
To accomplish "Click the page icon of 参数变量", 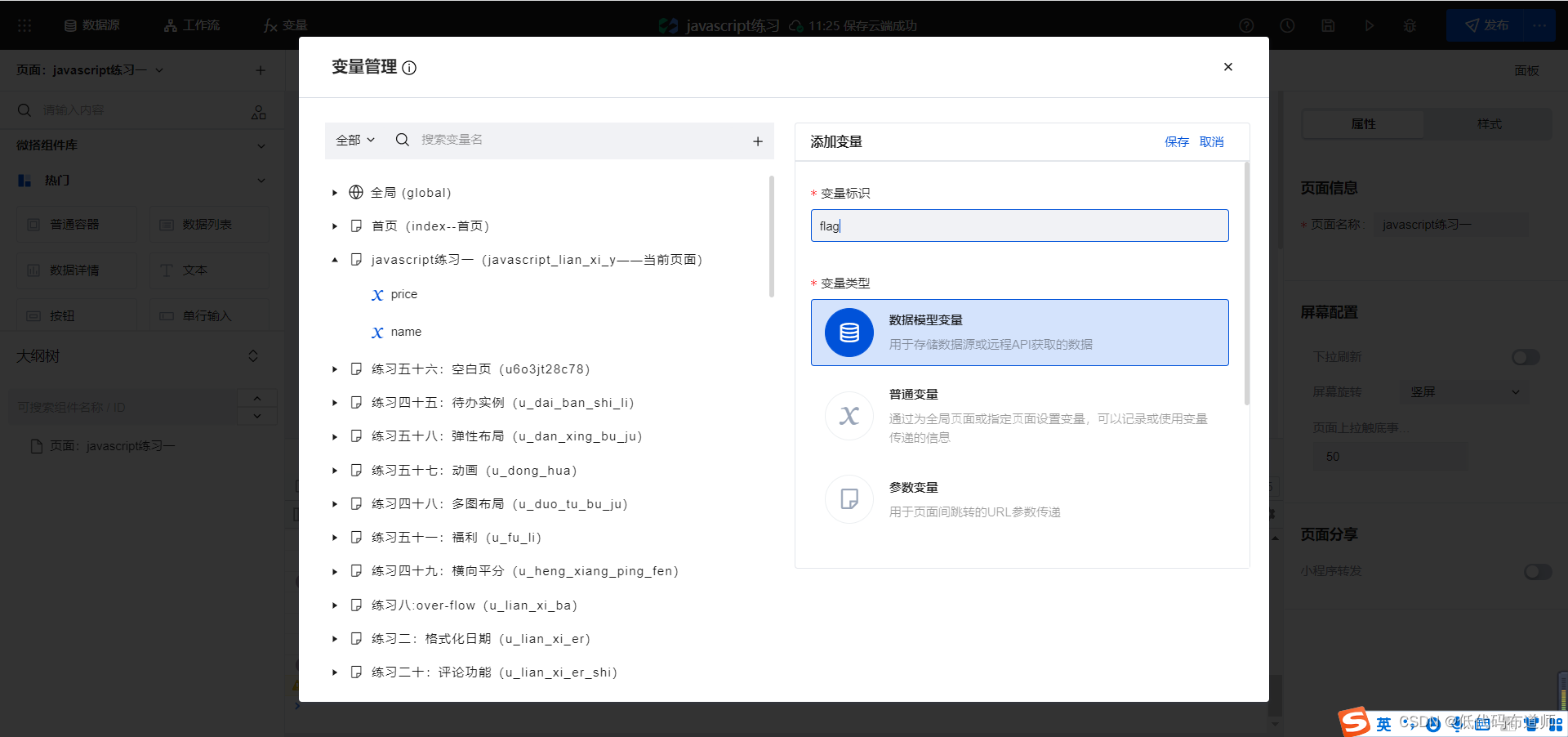I will tap(849, 499).
